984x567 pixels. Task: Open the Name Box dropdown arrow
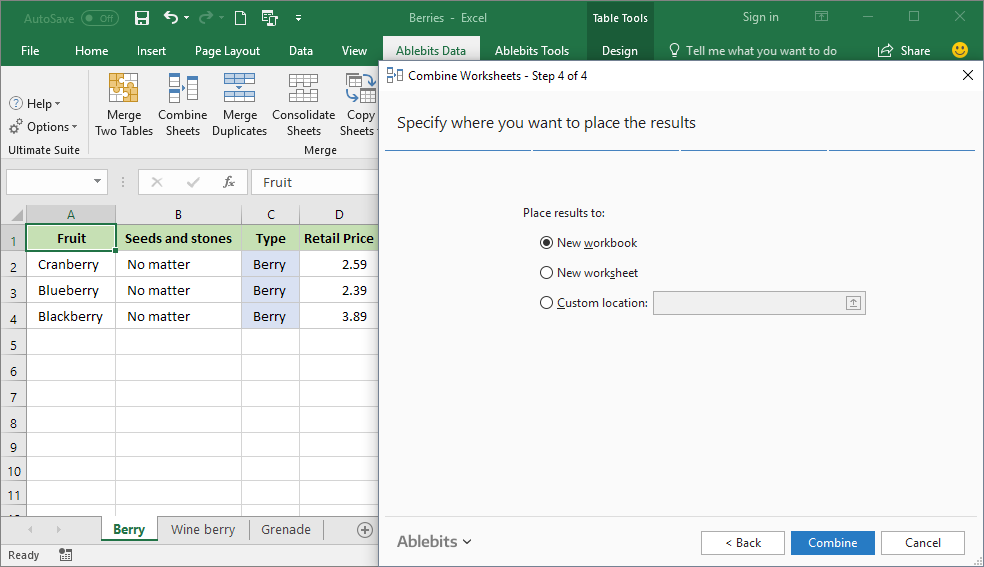pos(97,182)
